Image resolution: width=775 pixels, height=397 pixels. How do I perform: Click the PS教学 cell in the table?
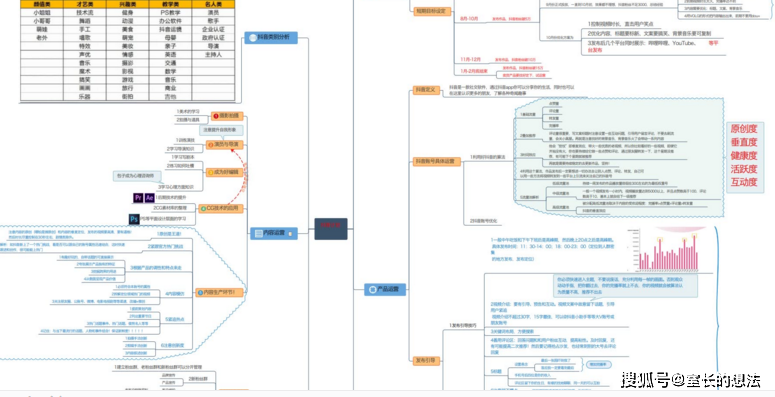click(x=170, y=12)
